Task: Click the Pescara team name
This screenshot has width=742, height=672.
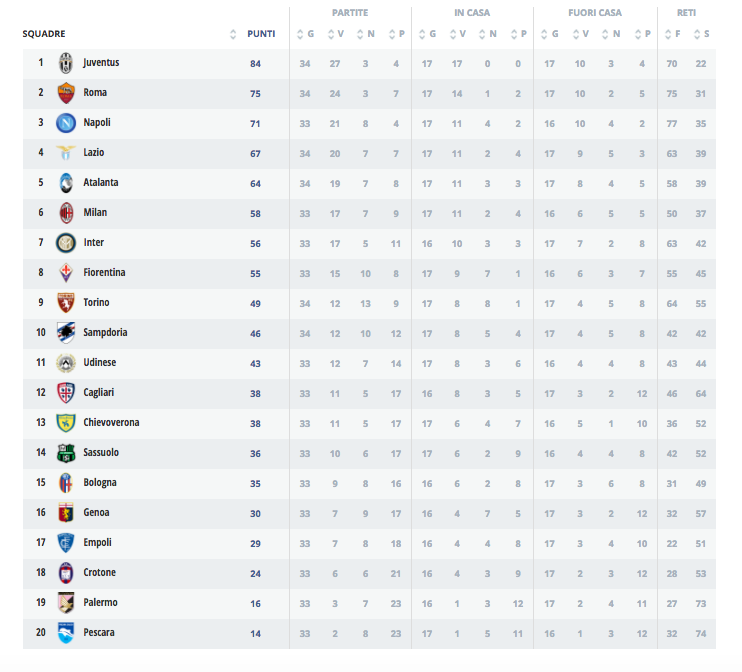Action: click(x=99, y=633)
